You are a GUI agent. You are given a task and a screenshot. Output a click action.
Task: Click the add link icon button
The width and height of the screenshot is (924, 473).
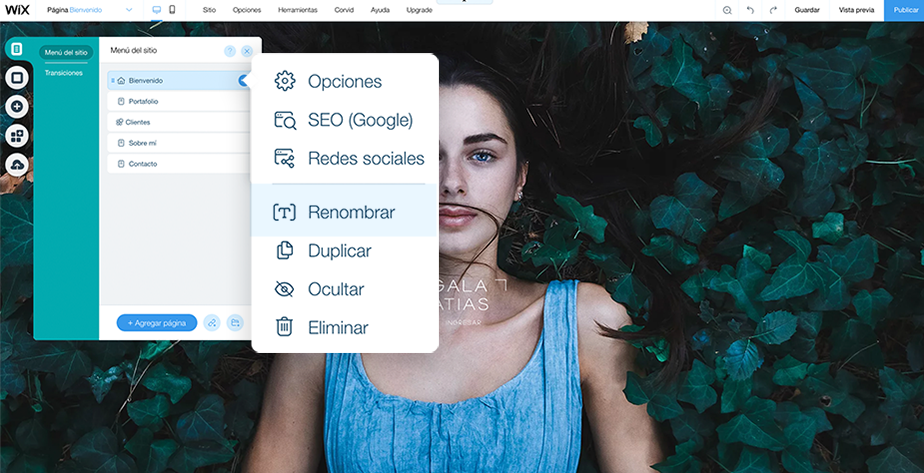click(212, 323)
